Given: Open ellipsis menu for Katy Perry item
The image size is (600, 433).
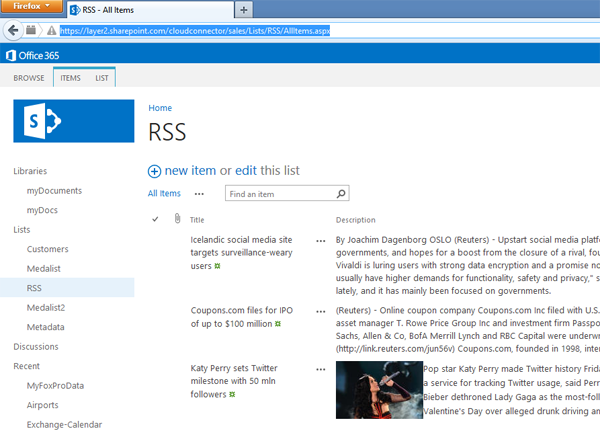Looking at the screenshot, I should tap(320, 369).
